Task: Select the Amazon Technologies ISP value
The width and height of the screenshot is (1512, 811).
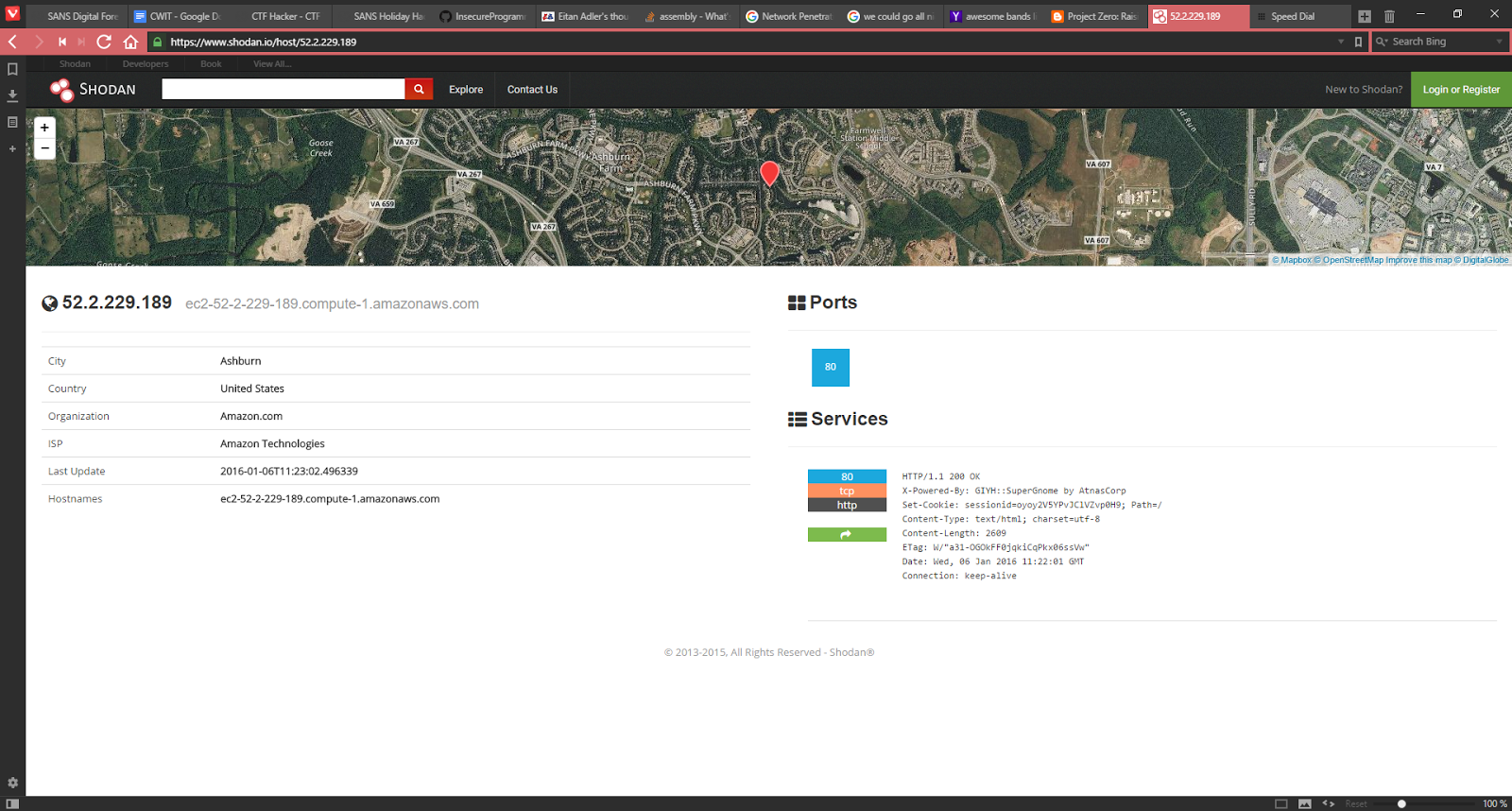Action: (272, 443)
